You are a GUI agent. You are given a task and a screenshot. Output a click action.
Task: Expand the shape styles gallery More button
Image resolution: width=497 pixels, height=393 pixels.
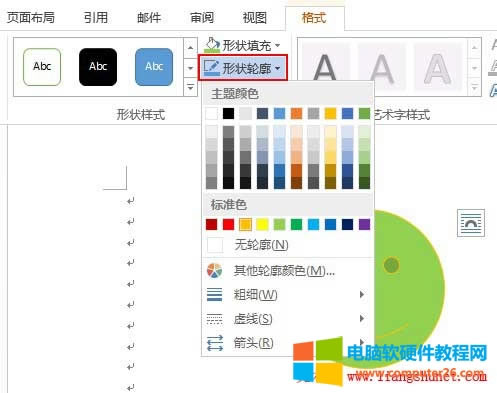(x=190, y=88)
